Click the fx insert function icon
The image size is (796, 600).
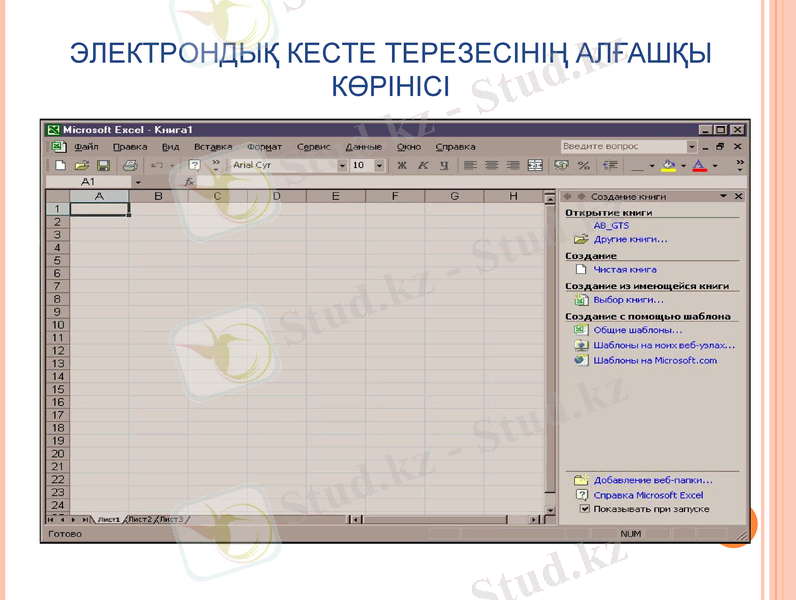[x=189, y=182]
